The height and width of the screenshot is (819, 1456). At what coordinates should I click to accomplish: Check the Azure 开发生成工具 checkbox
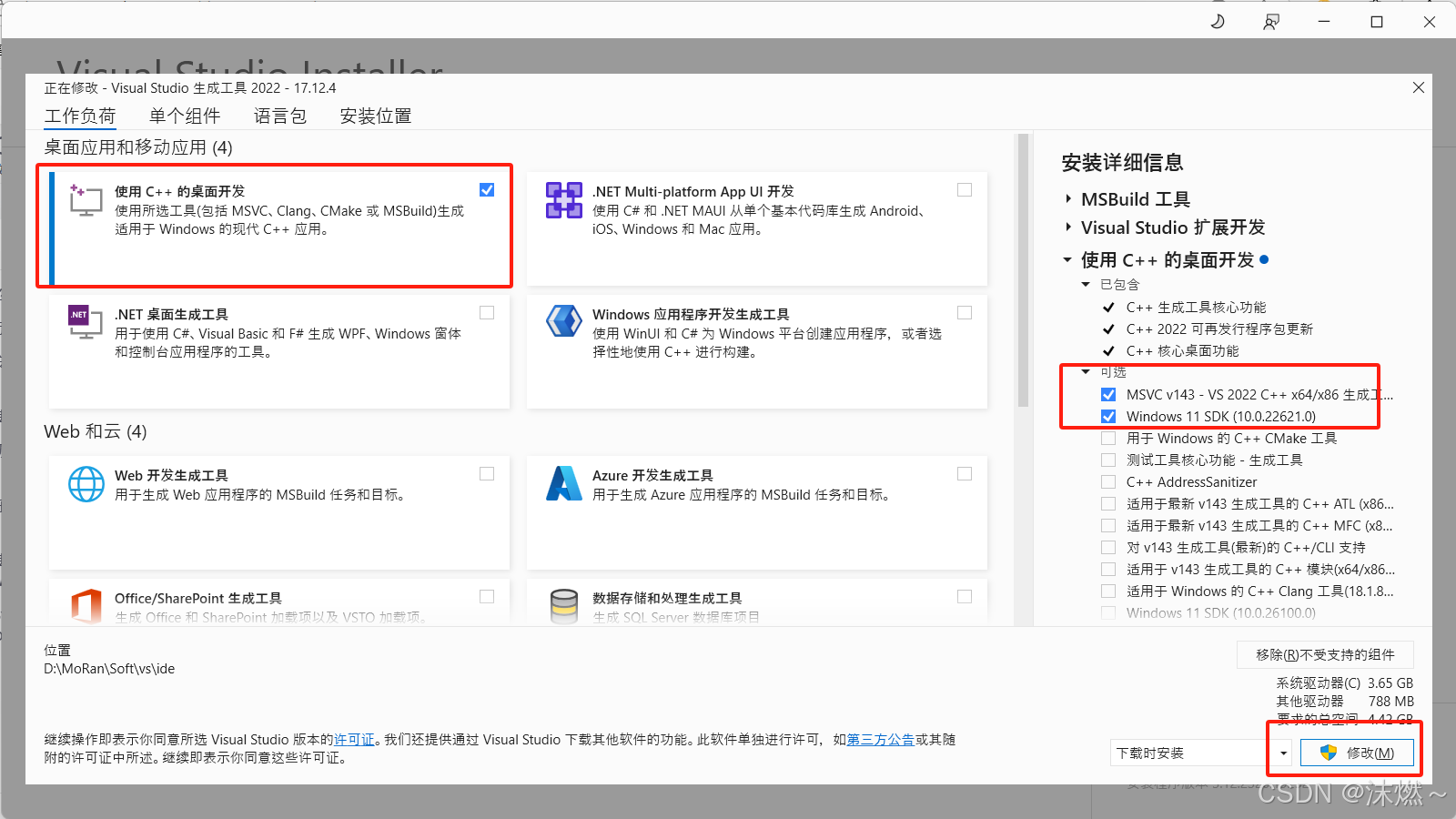(x=965, y=473)
